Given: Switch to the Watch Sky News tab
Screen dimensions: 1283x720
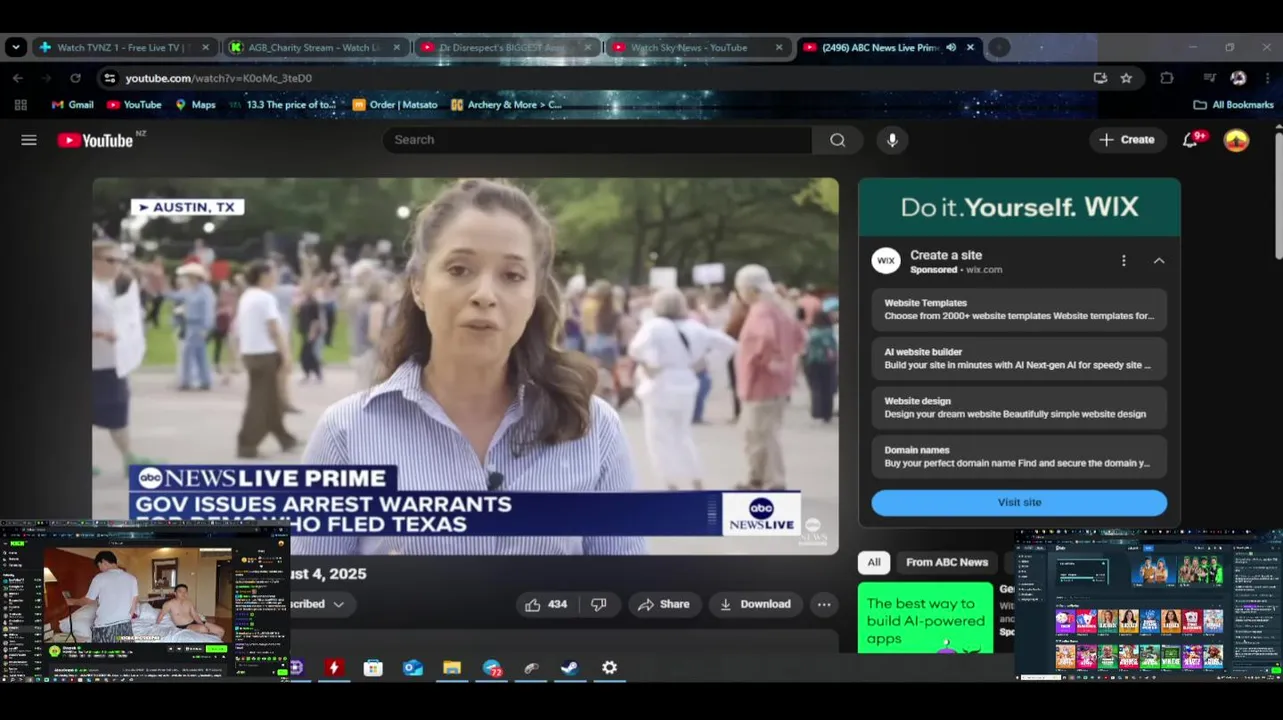Looking at the screenshot, I should 695,47.
